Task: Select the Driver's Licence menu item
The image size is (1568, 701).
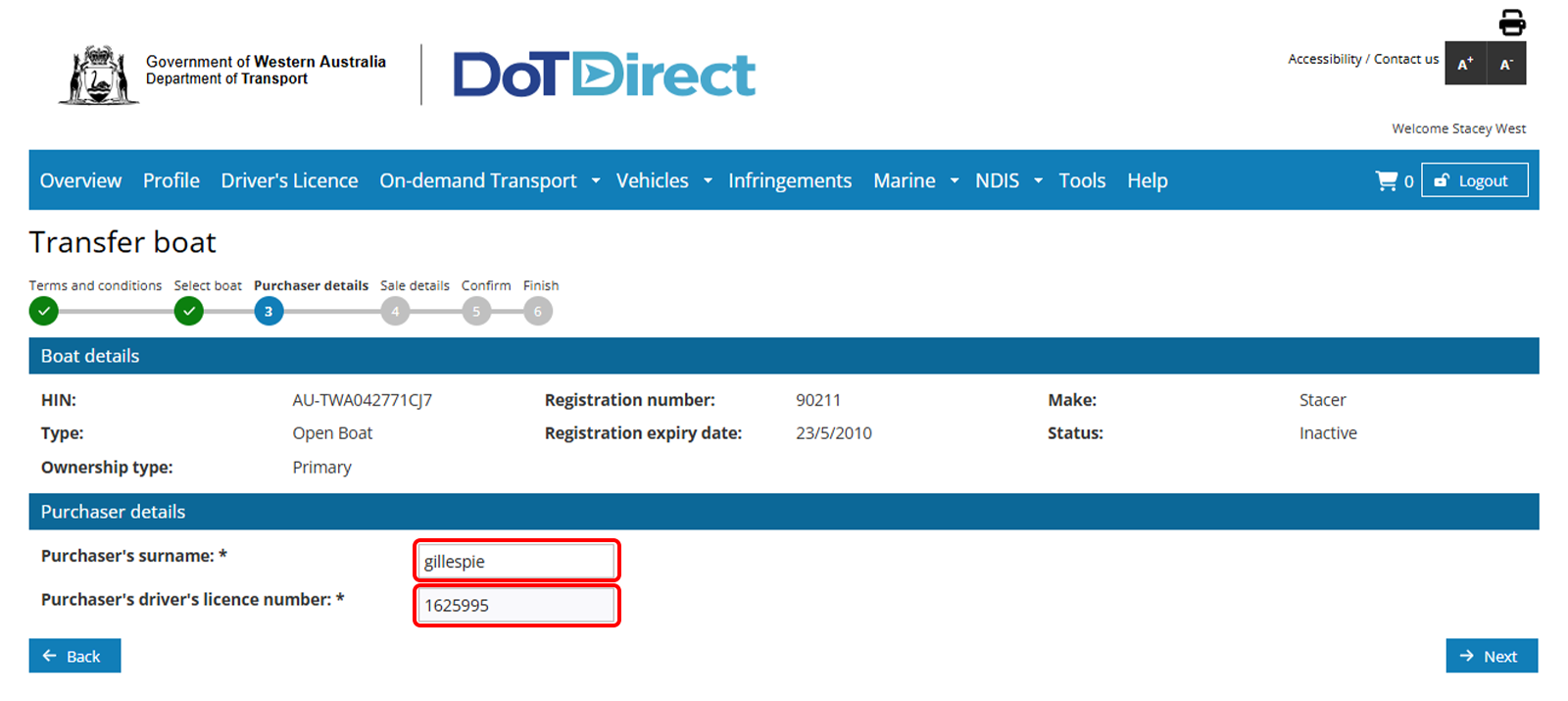Action: tap(289, 180)
